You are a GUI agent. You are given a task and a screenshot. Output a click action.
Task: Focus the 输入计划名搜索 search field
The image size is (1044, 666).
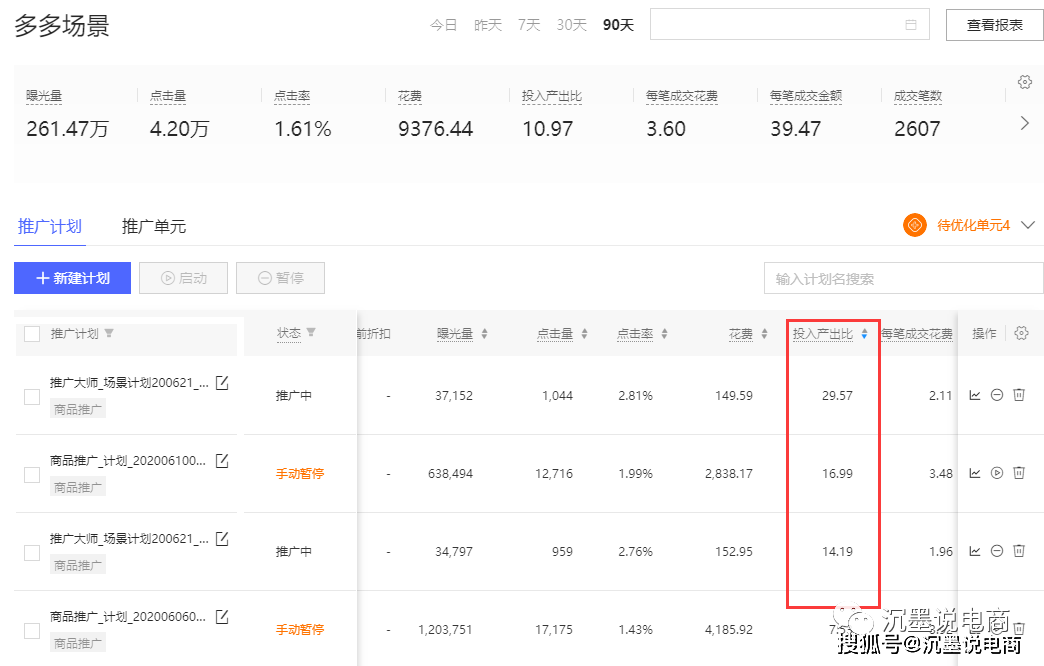896,279
